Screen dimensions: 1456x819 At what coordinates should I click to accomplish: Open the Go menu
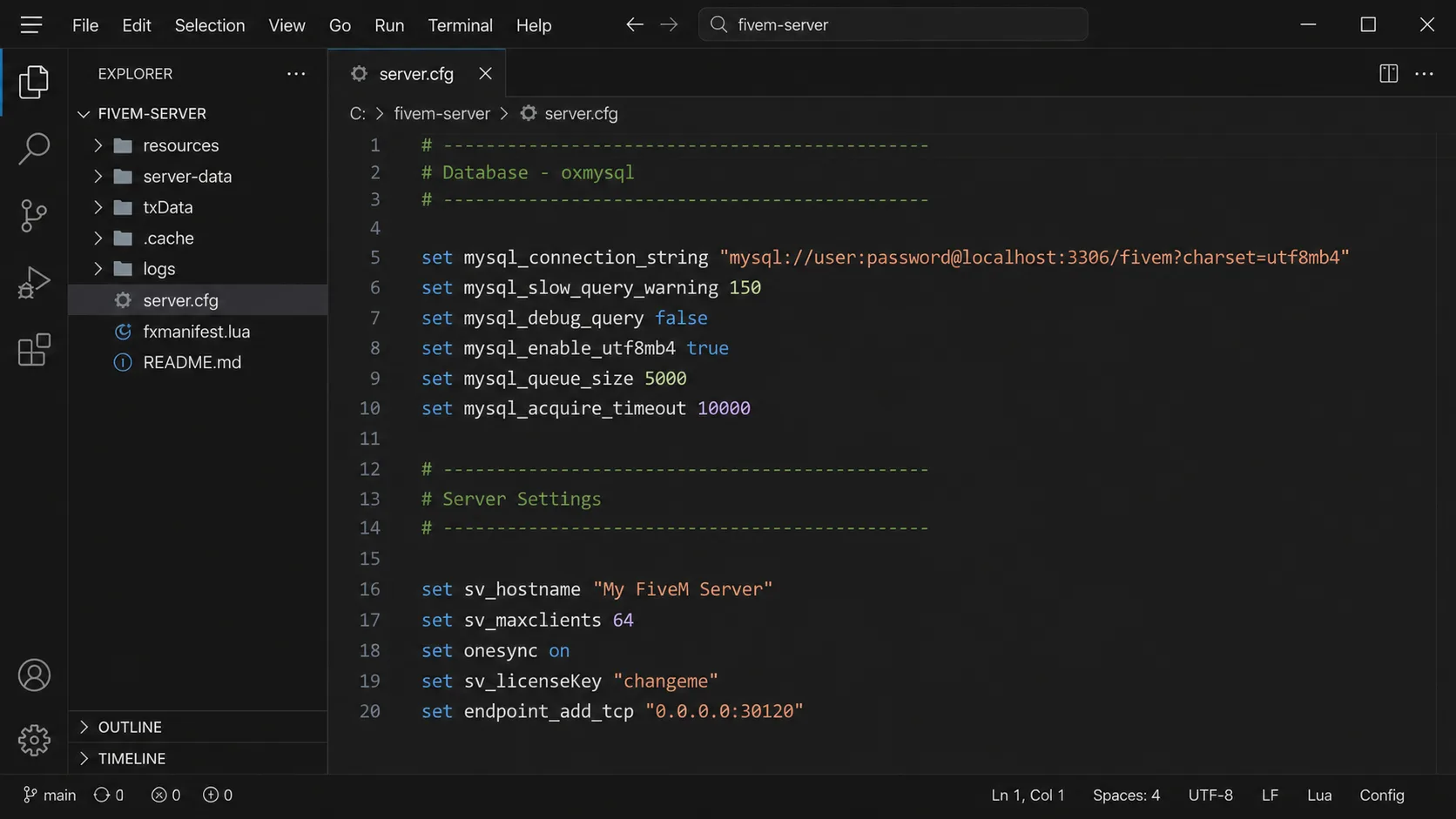(340, 25)
